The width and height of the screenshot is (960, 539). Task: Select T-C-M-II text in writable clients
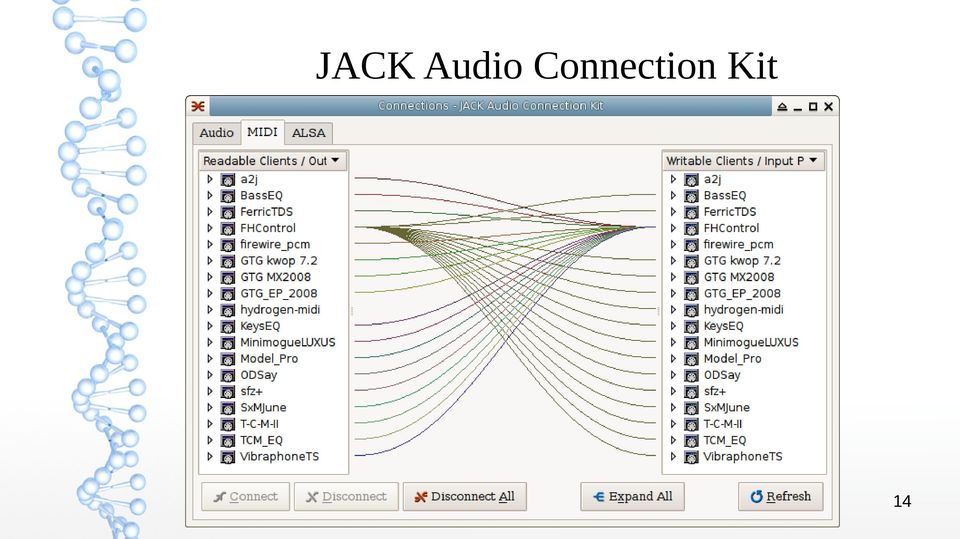(x=722, y=424)
